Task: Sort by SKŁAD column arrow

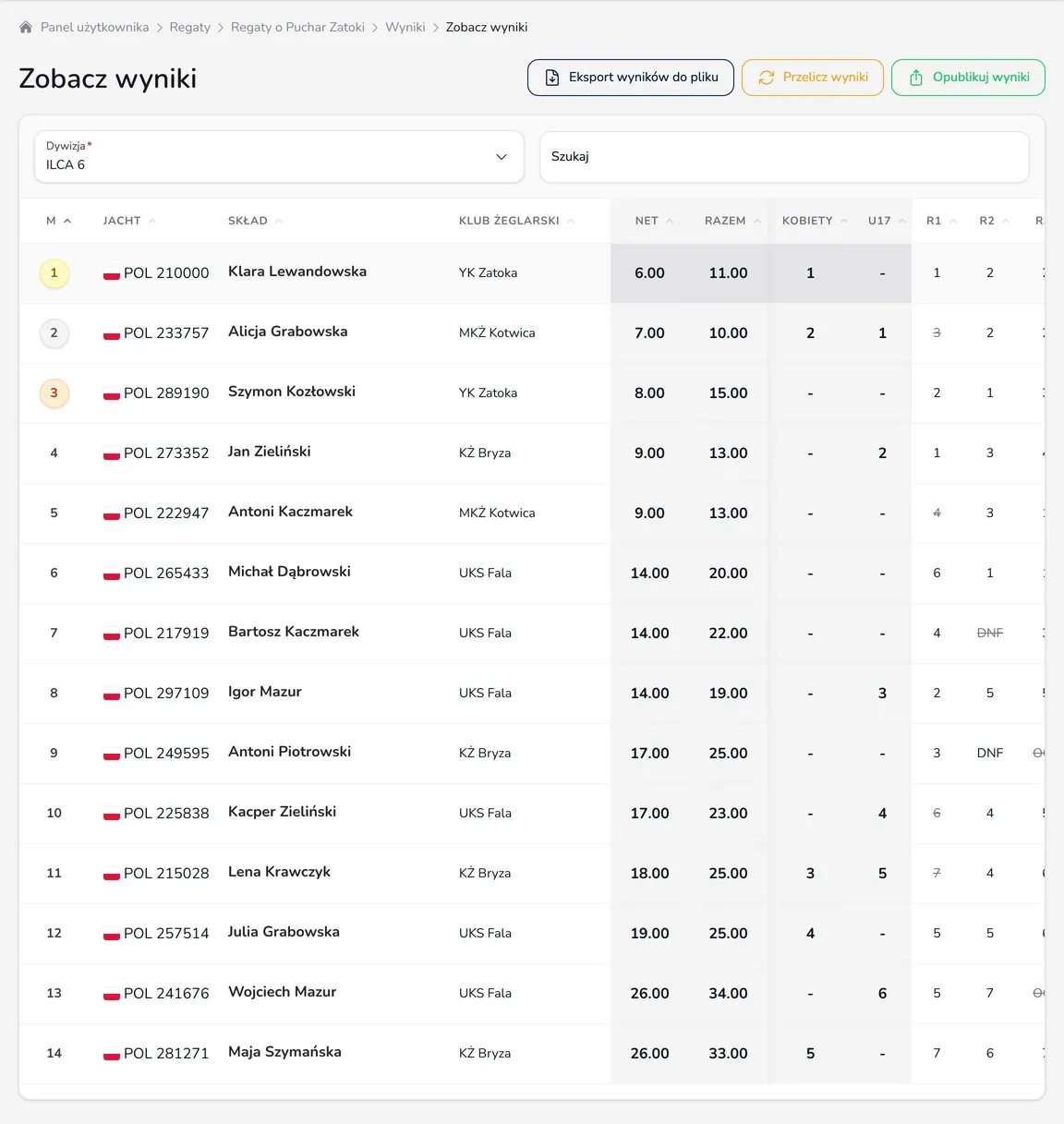Action: tap(279, 221)
